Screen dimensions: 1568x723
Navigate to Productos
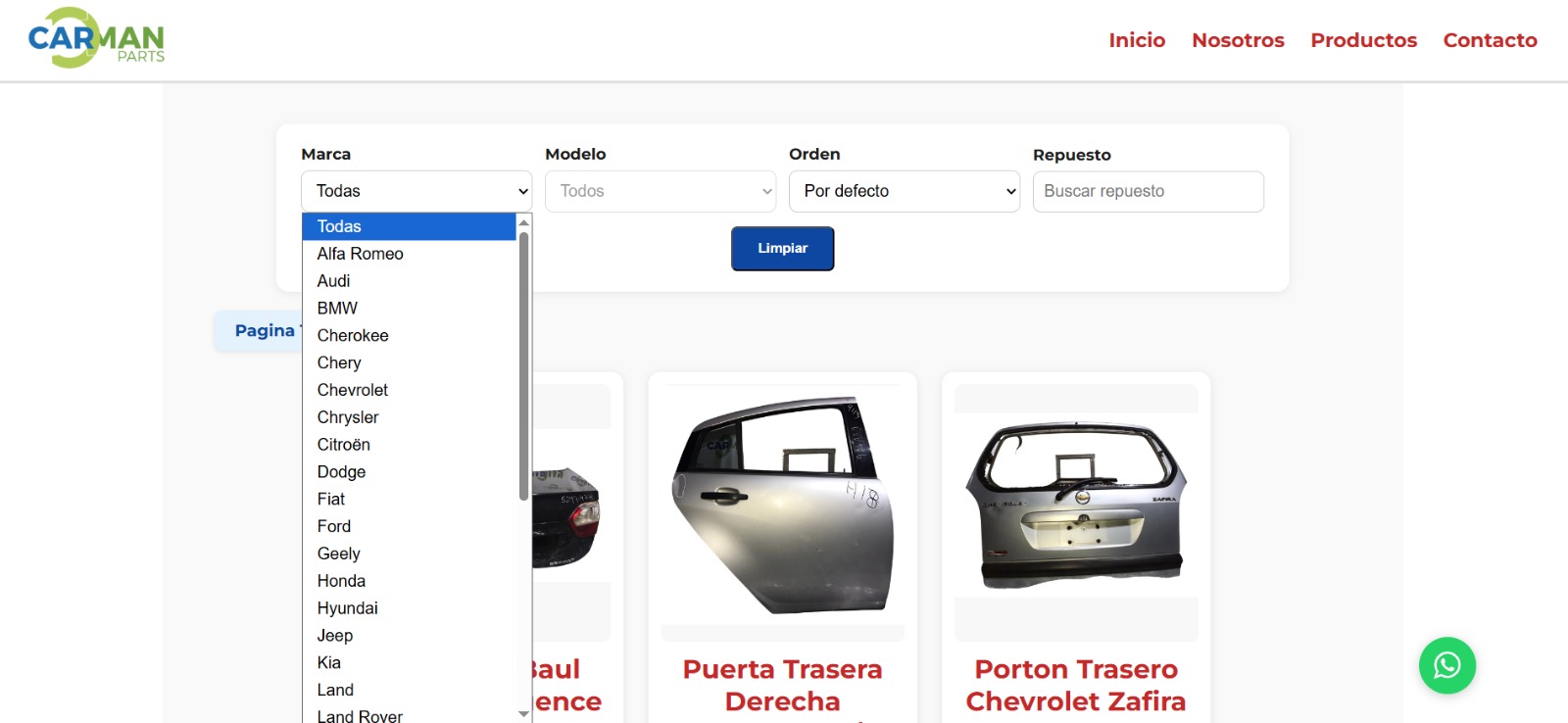pyautogui.click(x=1363, y=40)
